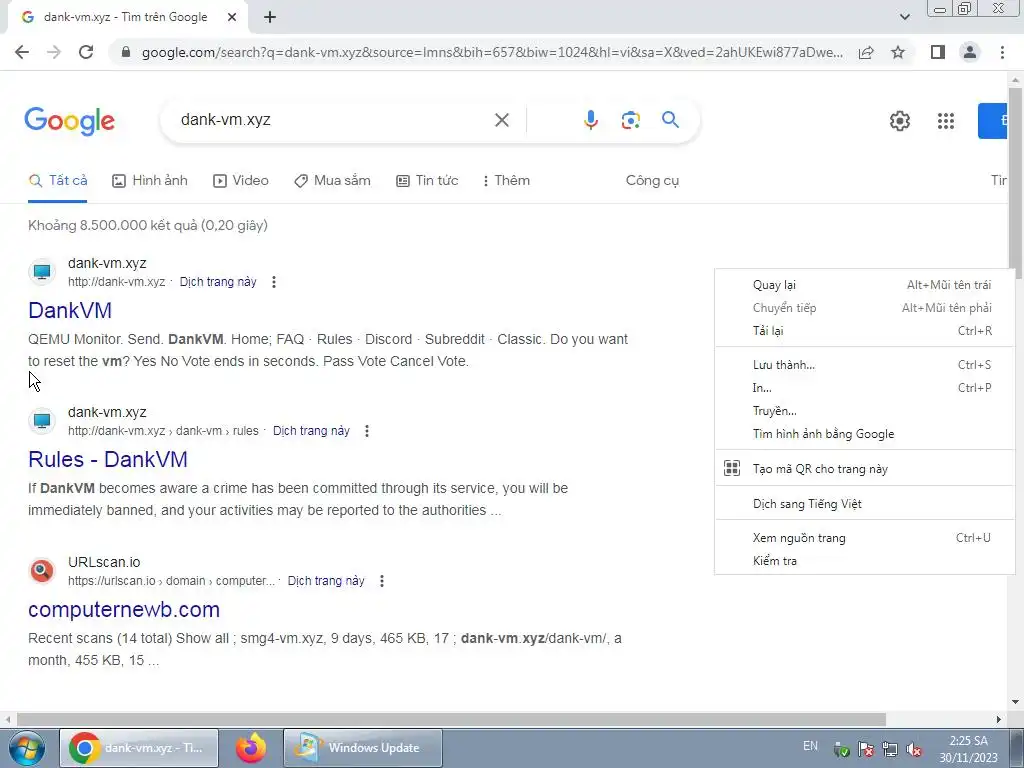Open the Windows Start button
This screenshot has width=1024, height=768.
pyautogui.click(x=27, y=748)
